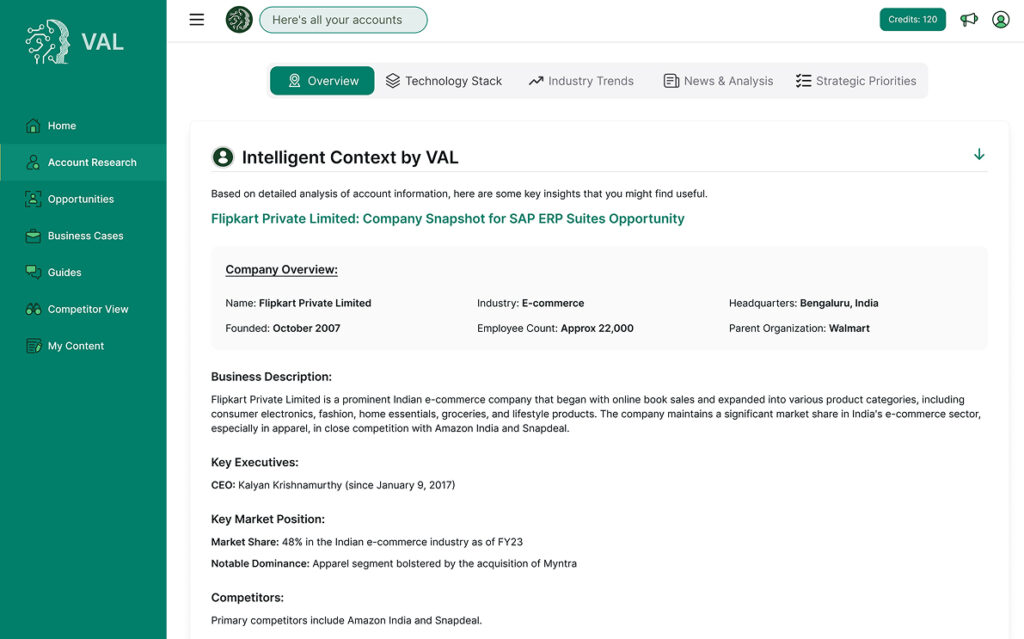
Task: Open the 'Here's all your accounts' selector
Action: click(x=343, y=20)
